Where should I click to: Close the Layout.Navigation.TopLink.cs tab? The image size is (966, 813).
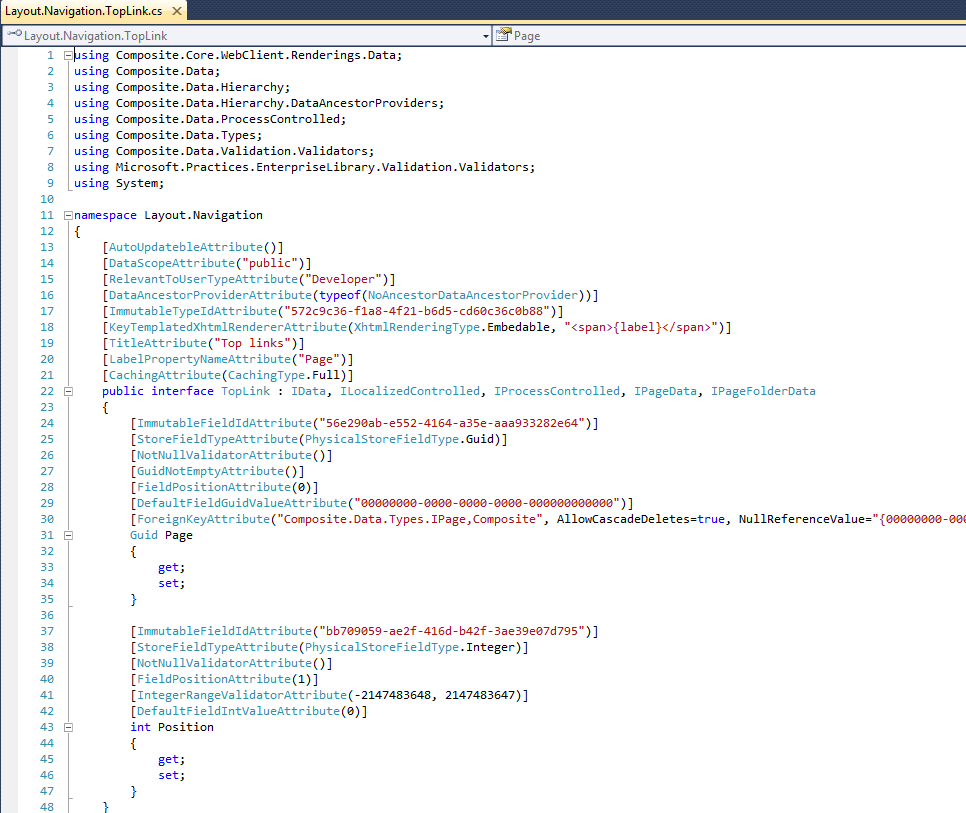pos(174,11)
